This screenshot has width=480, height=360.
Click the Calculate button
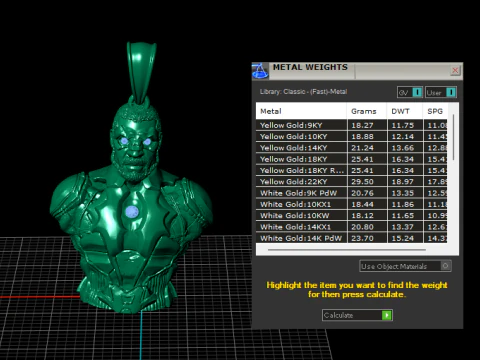pyautogui.click(x=357, y=315)
